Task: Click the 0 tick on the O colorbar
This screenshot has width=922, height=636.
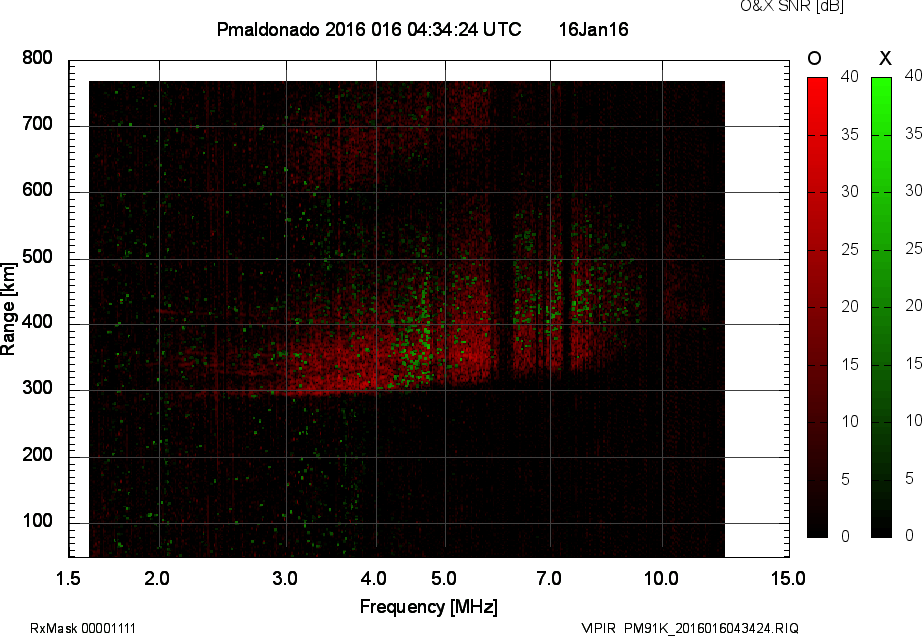Action: click(846, 536)
